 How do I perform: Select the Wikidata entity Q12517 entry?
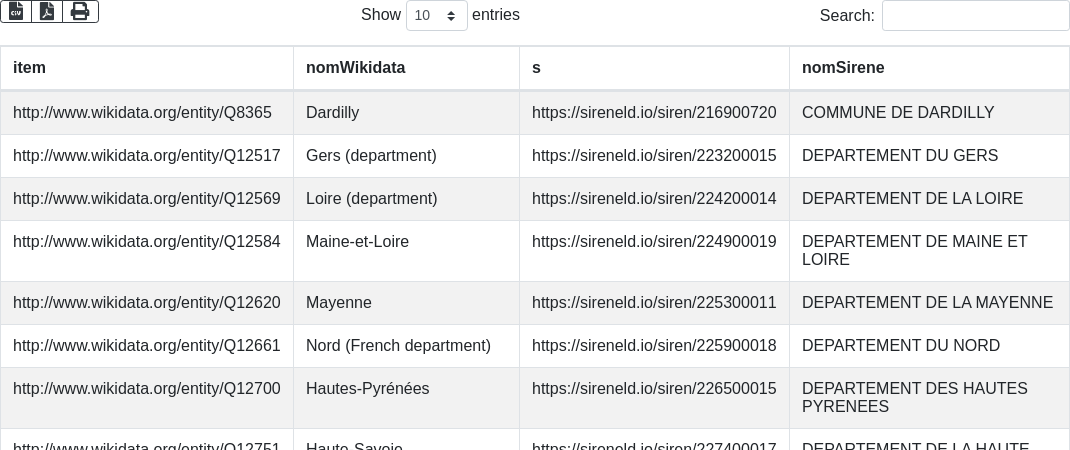tap(146, 156)
